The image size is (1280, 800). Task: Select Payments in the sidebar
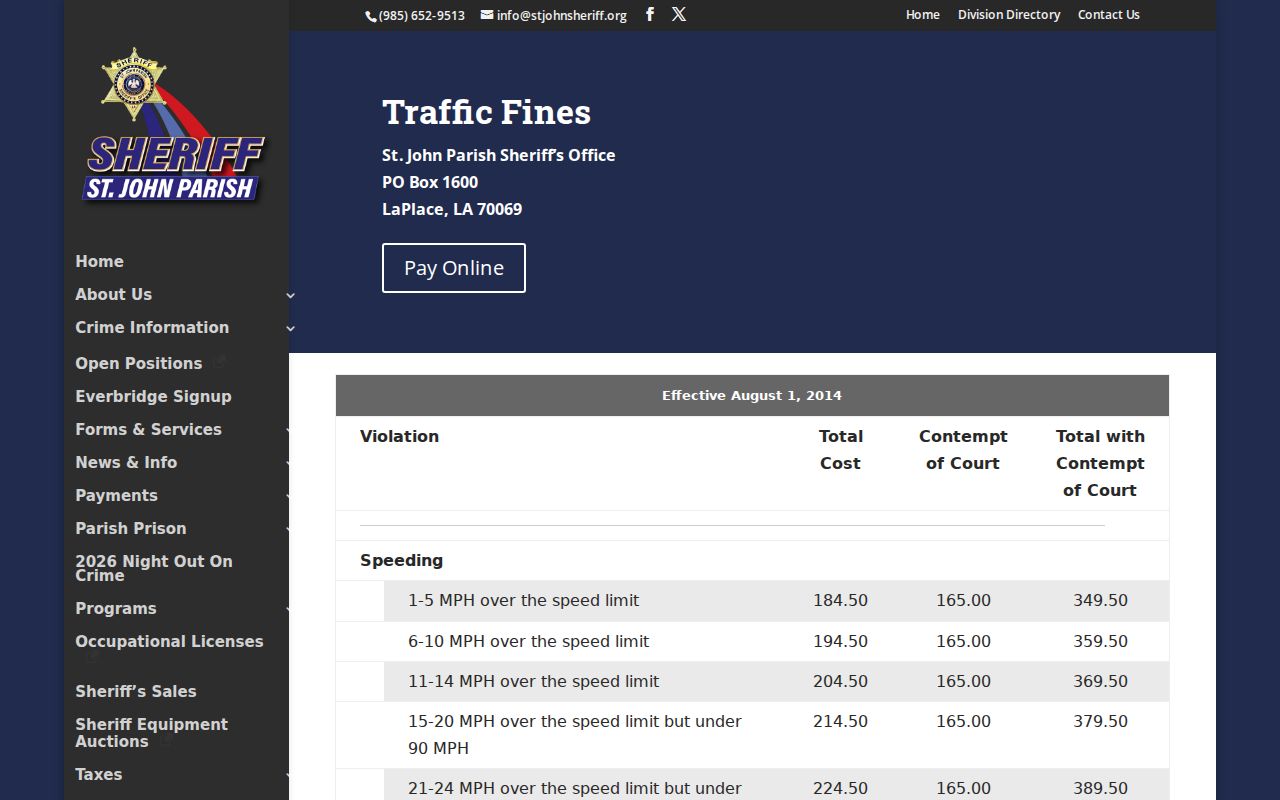pyautogui.click(x=116, y=495)
